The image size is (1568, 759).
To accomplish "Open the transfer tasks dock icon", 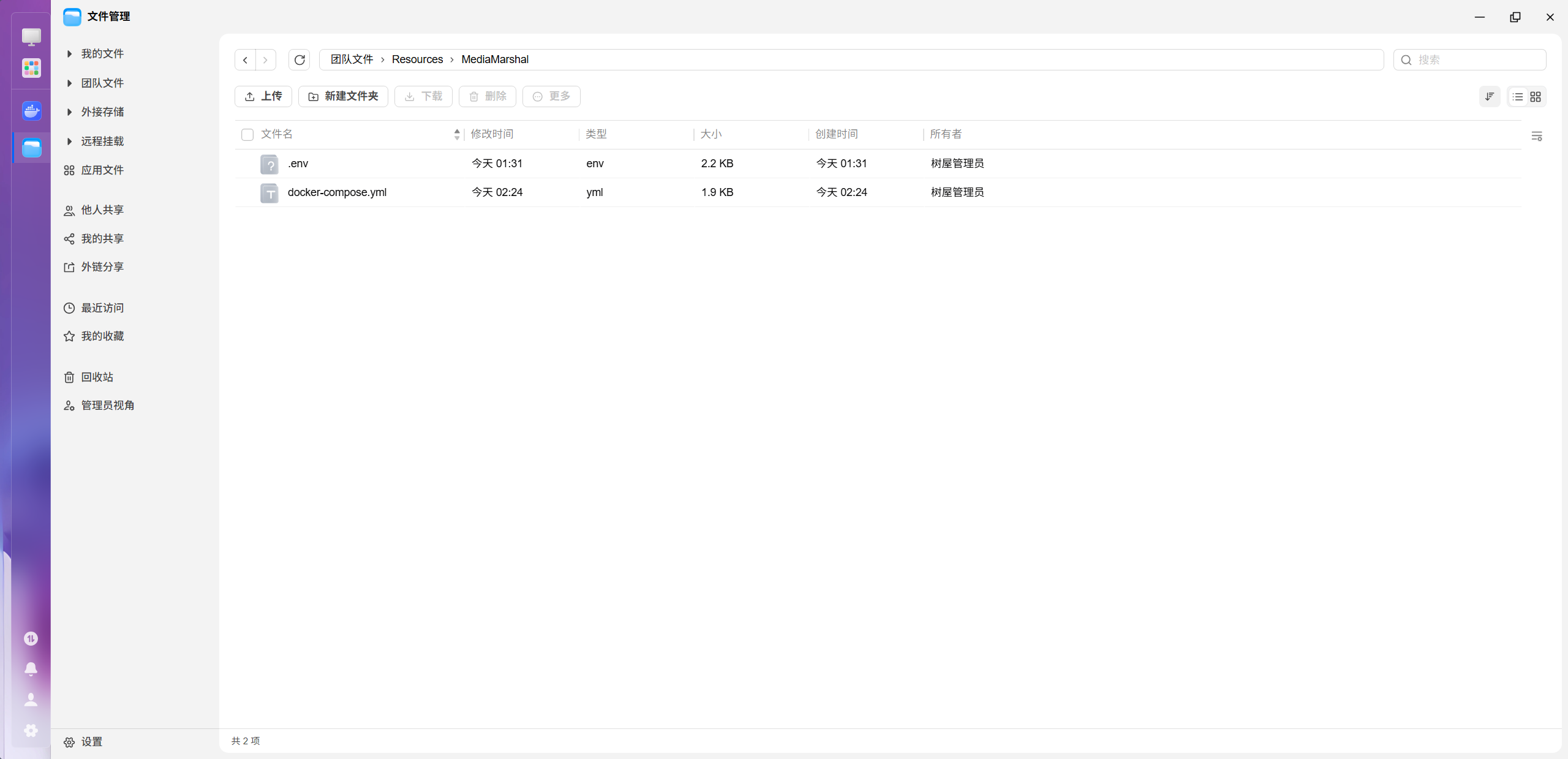I will click(31, 639).
